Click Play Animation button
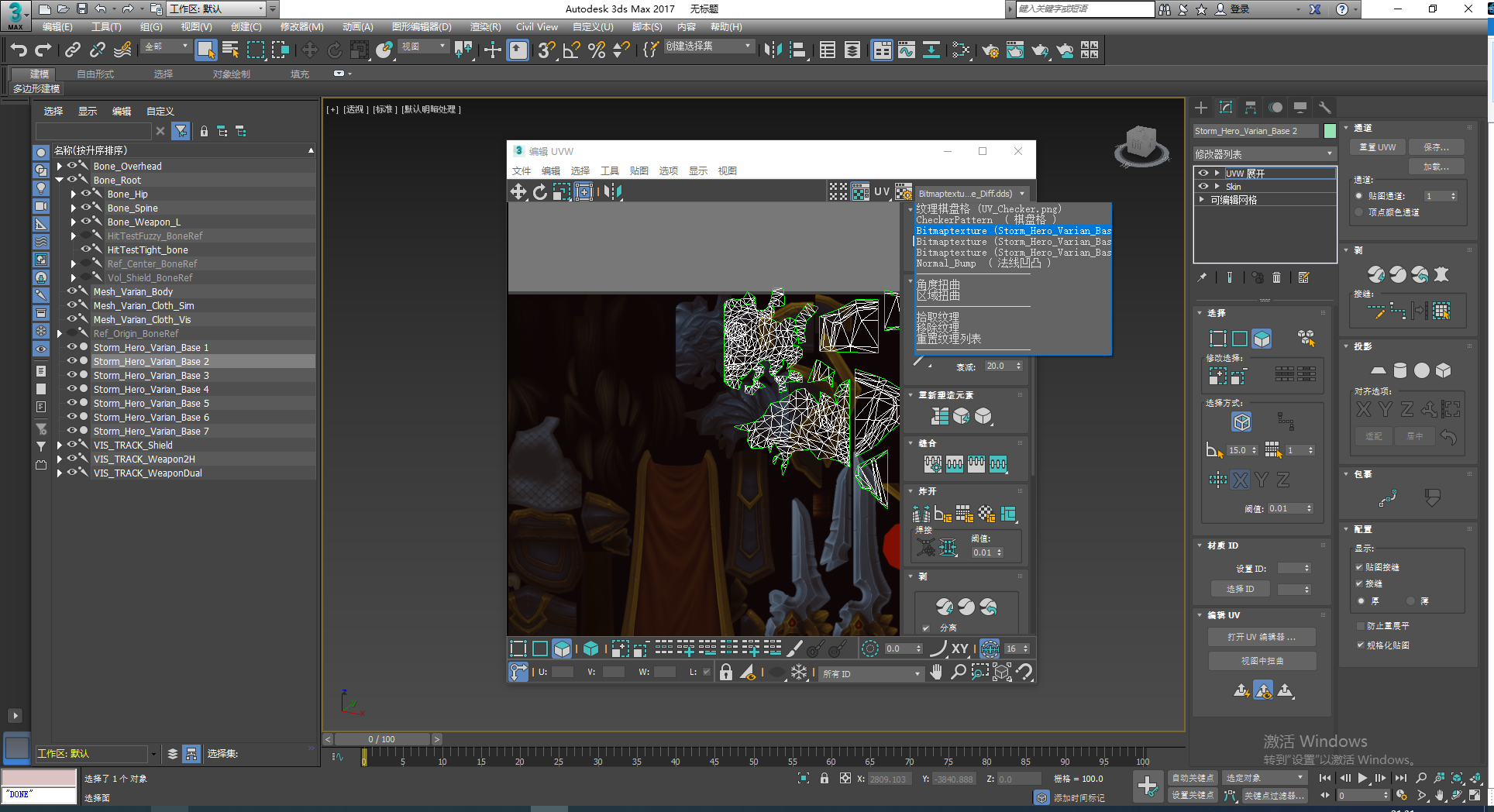The height and width of the screenshot is (812, 1494). [x=1362, y=778]
